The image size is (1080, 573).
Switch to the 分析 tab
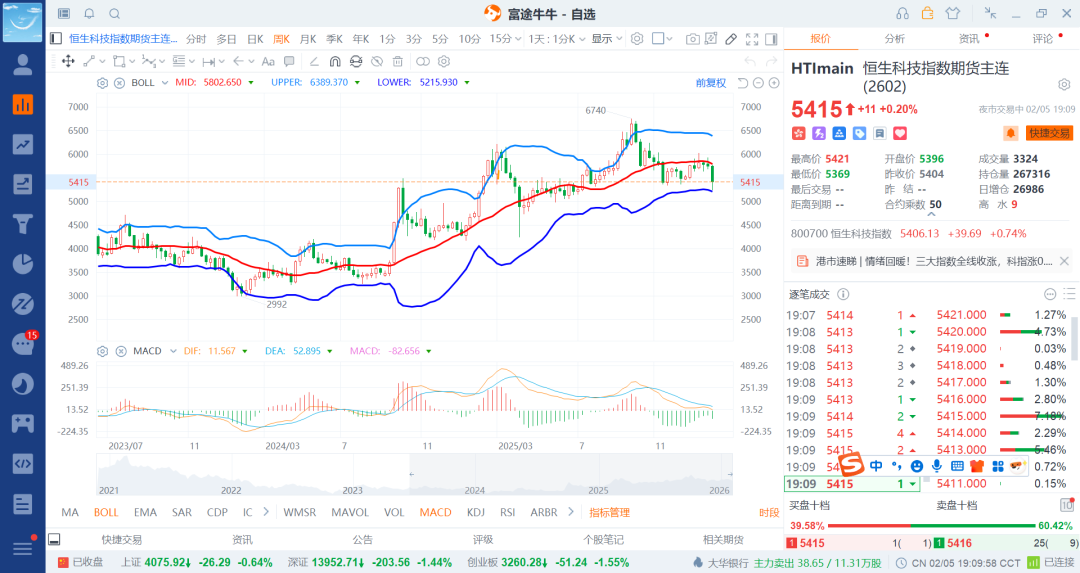pos(894,39)
